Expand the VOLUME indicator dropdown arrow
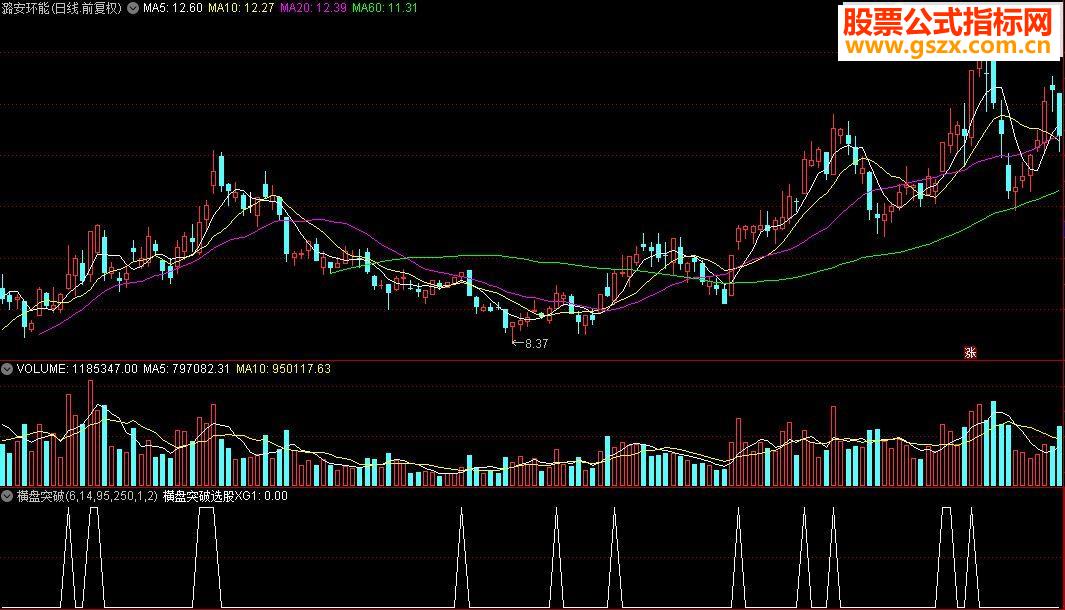 tap(7, 369)
